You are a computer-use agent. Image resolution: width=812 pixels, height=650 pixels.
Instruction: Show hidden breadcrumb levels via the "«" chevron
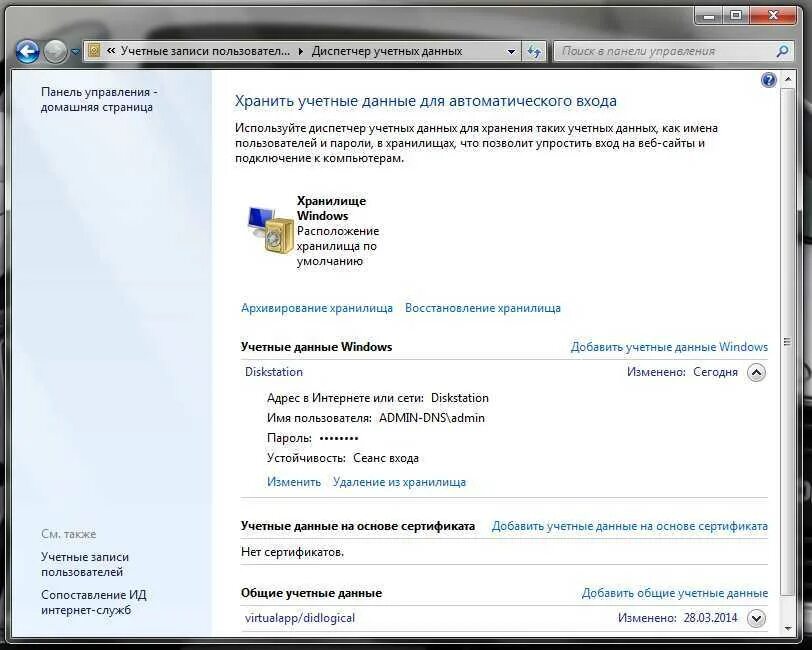pyautogui.click(x=111, y=51)
